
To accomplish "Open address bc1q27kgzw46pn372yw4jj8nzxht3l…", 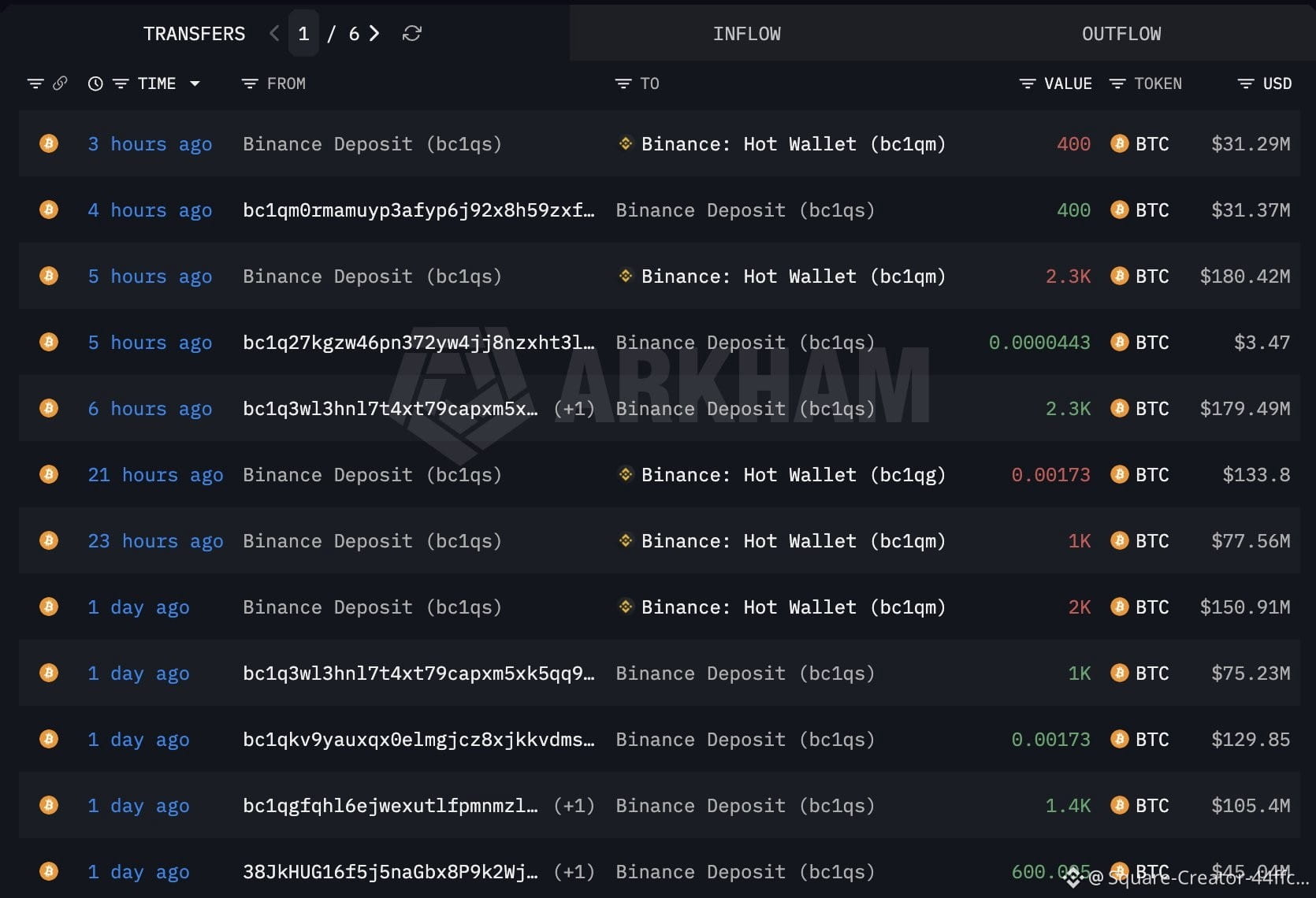I will [x=418, y=343].
